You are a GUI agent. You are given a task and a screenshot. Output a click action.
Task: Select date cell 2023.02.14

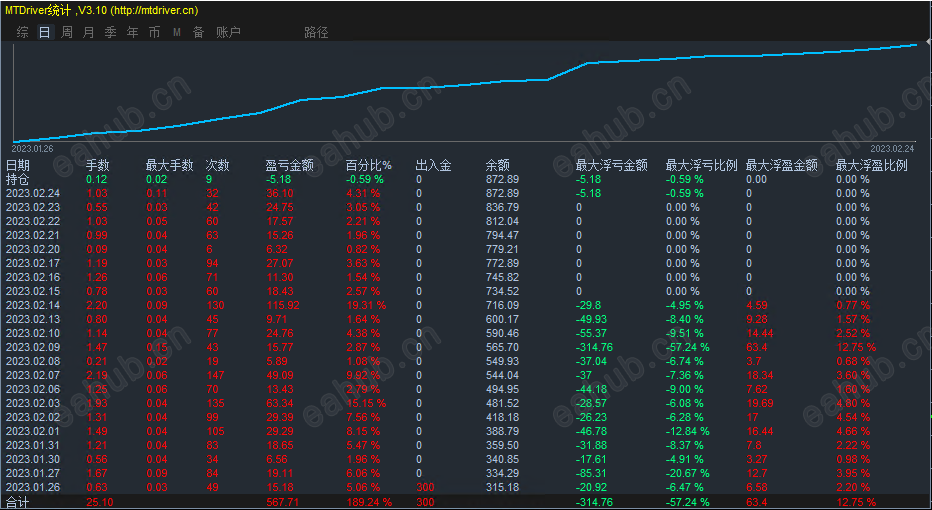coord(33,305)
